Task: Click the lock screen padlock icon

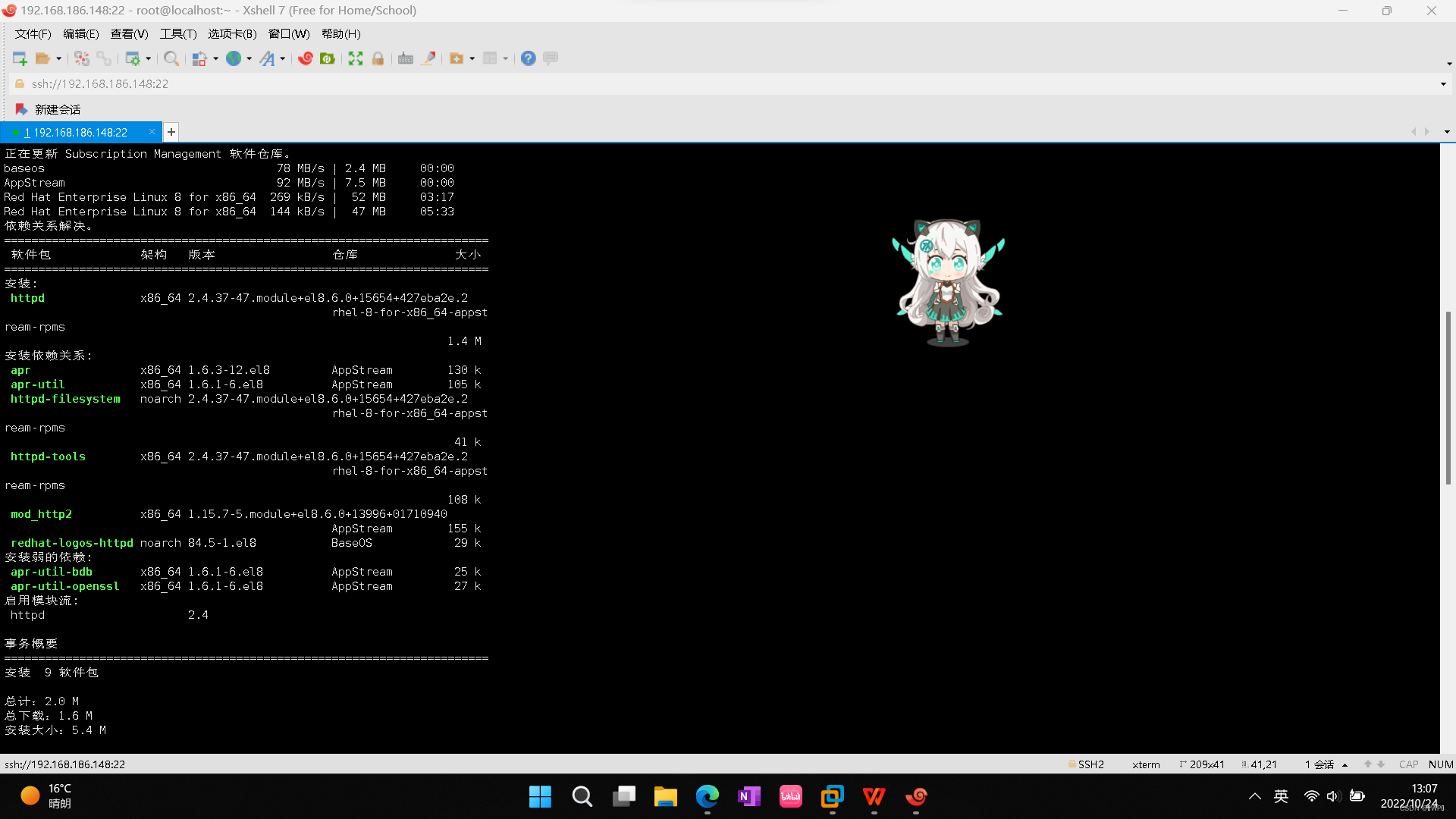Action: pyautogui.click(x=378, y=58)
